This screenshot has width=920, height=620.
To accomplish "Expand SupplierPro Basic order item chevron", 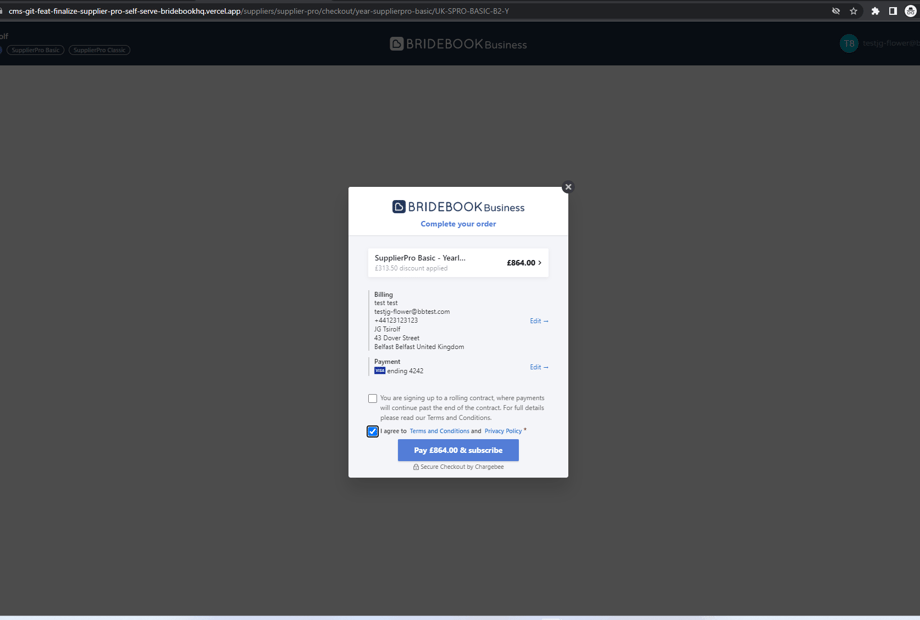I will coord(540,263).
